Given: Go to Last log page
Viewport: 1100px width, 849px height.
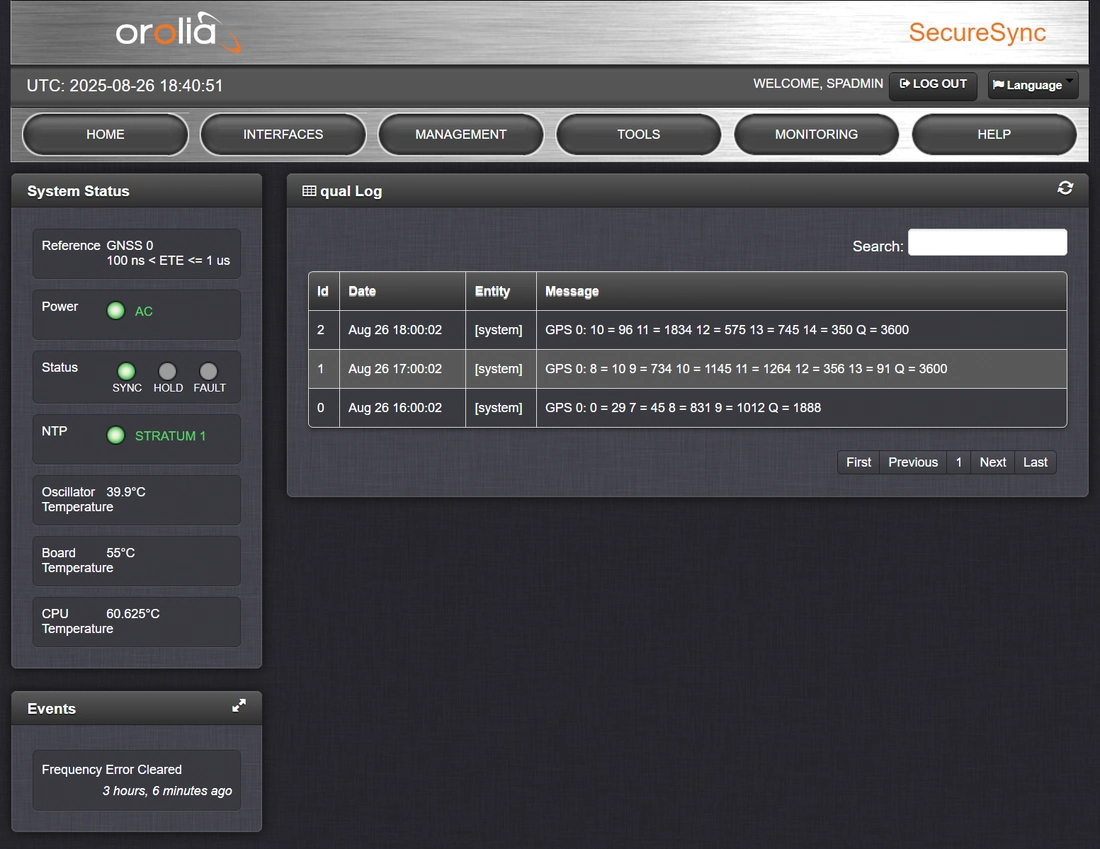Looking at the screenshot, I should click(x=1035, y=462).
